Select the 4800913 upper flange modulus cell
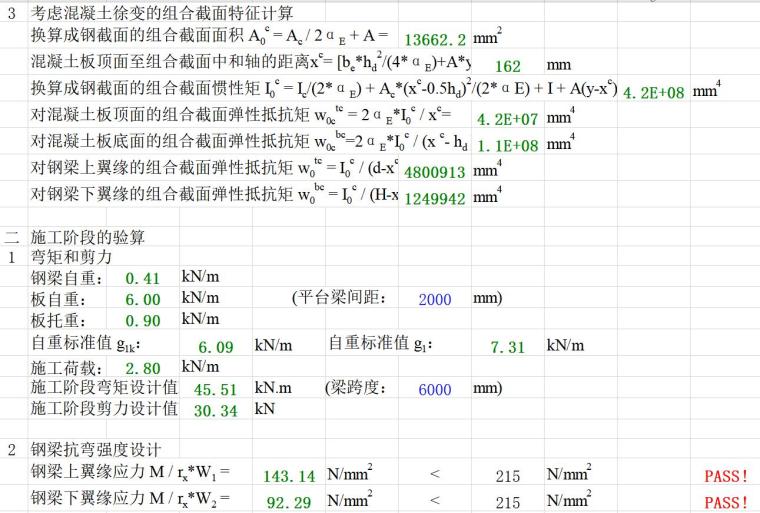 pyautogui.click(x=434, y=171)
